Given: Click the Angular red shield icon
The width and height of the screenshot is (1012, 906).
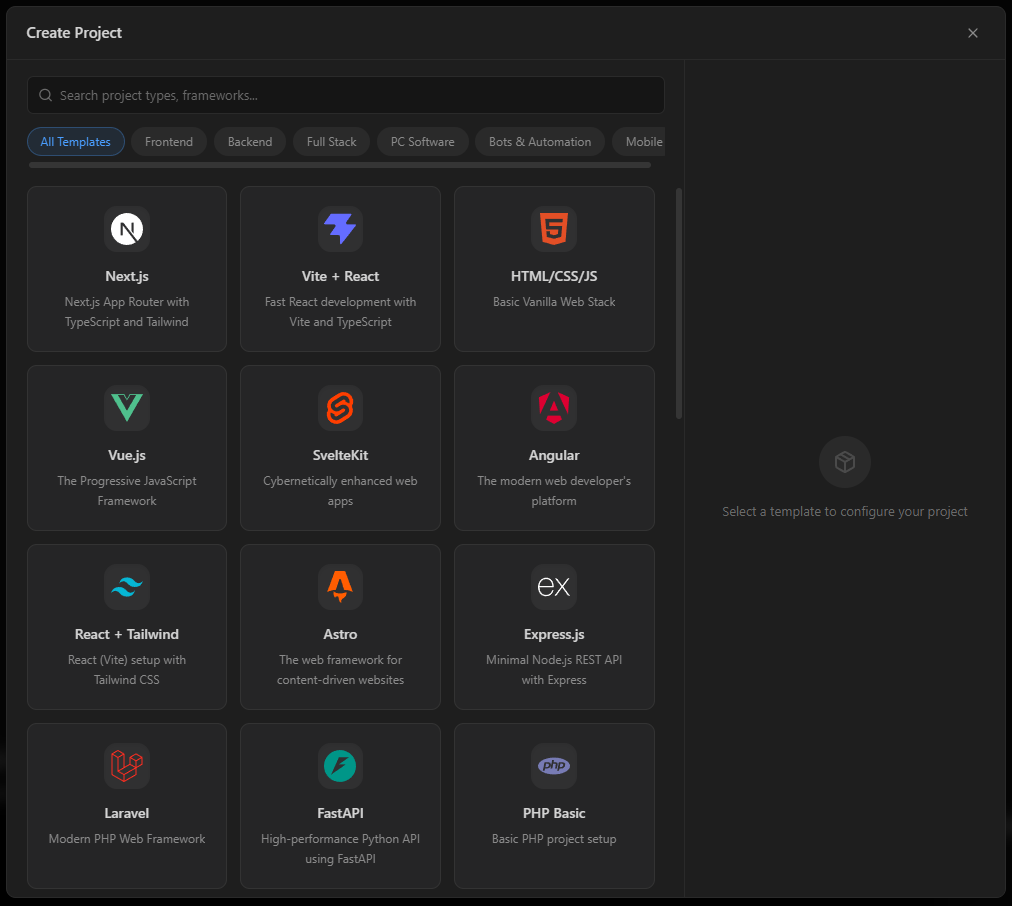Looking at the screenshot, I should coord(554,408).
